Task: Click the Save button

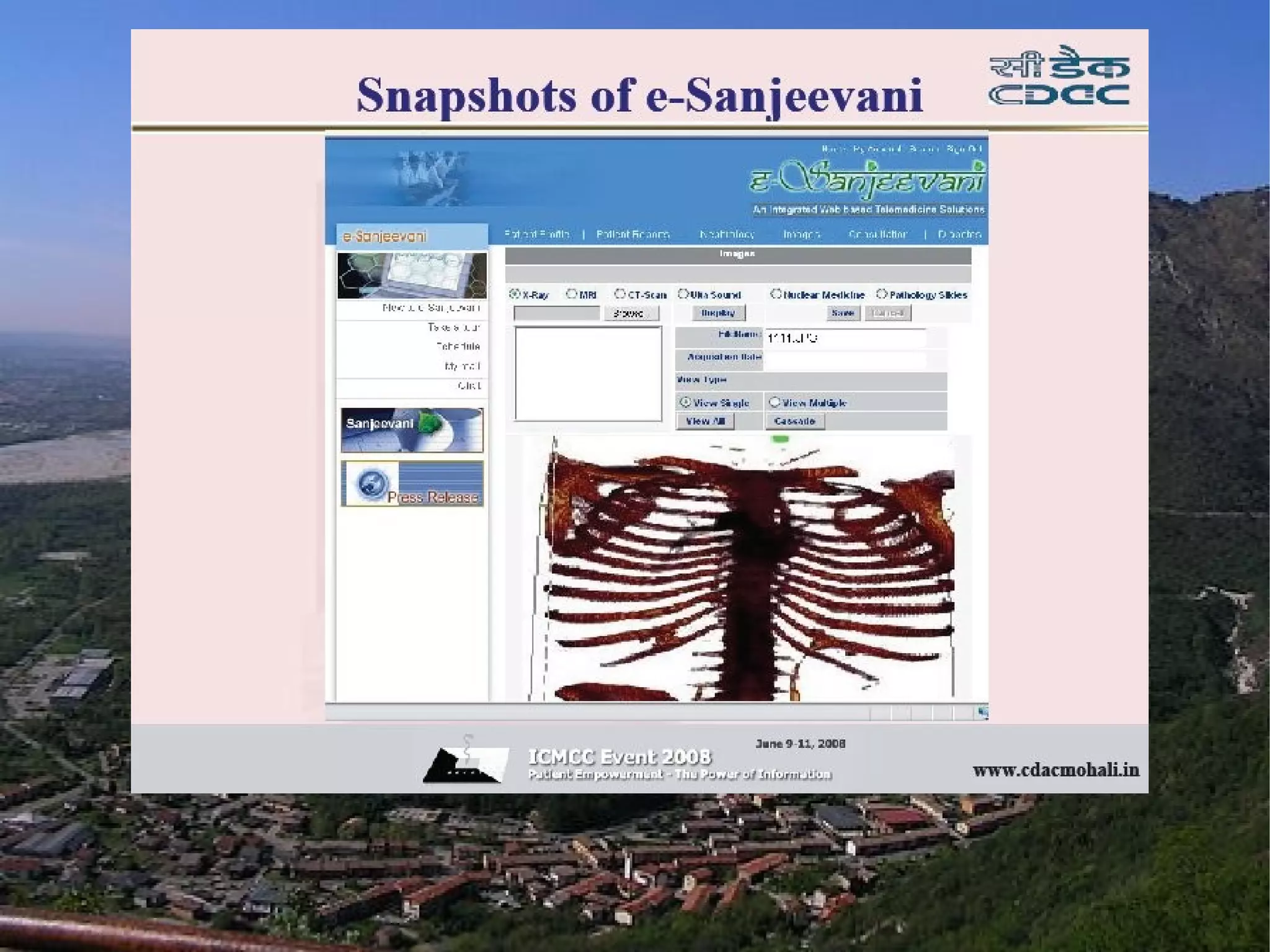Action: (843, 313)
